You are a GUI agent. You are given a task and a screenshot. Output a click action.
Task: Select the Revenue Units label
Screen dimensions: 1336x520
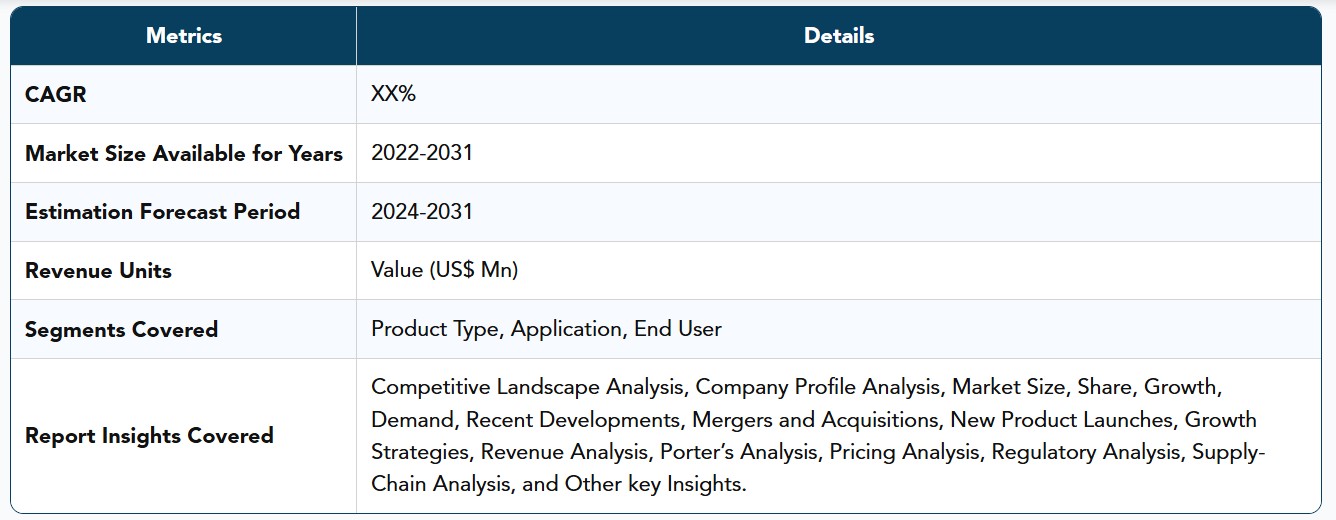click(x=98, y=271)
